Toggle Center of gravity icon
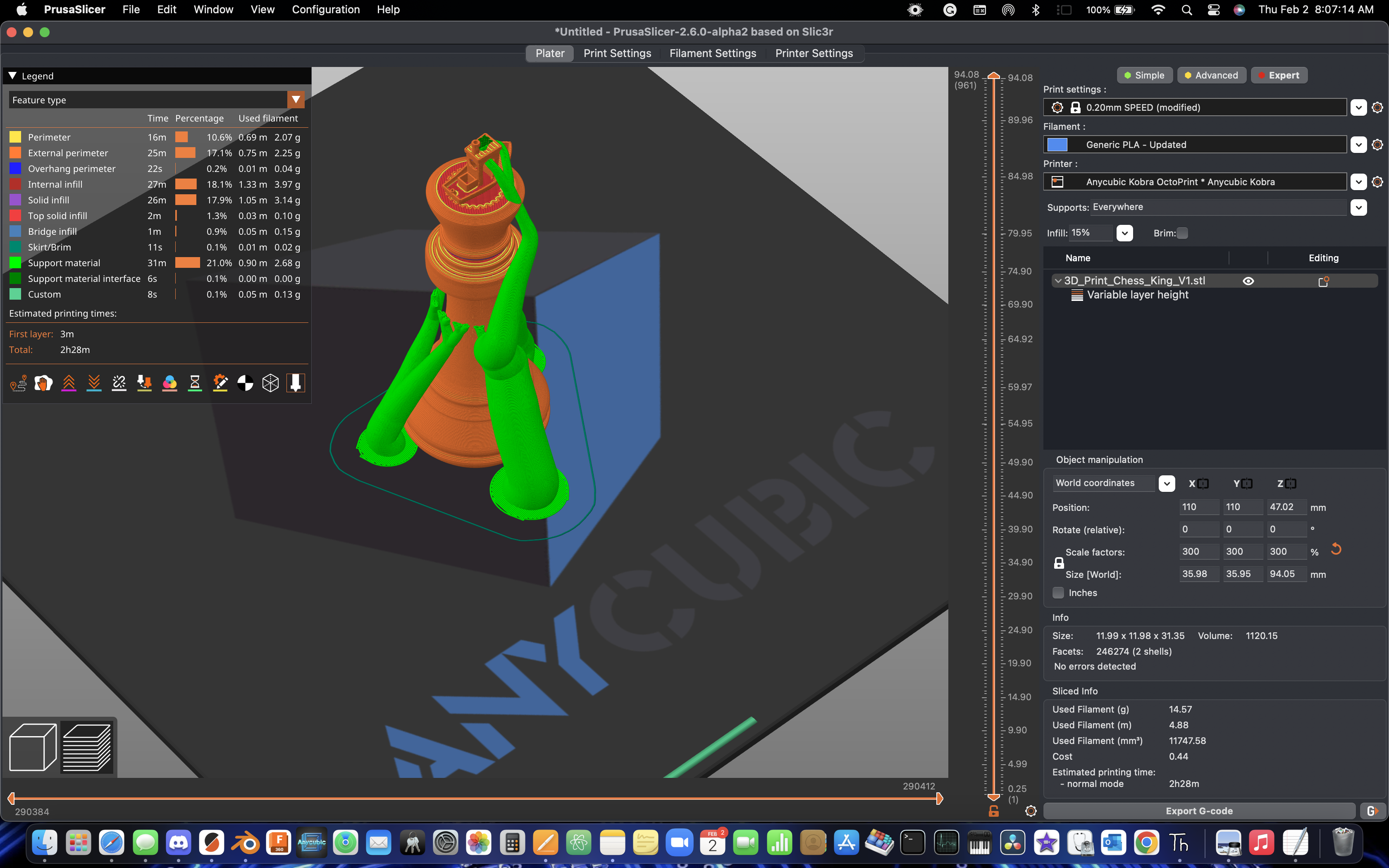This screenshot has height=868, width=1389. click(x=246, y=383)
